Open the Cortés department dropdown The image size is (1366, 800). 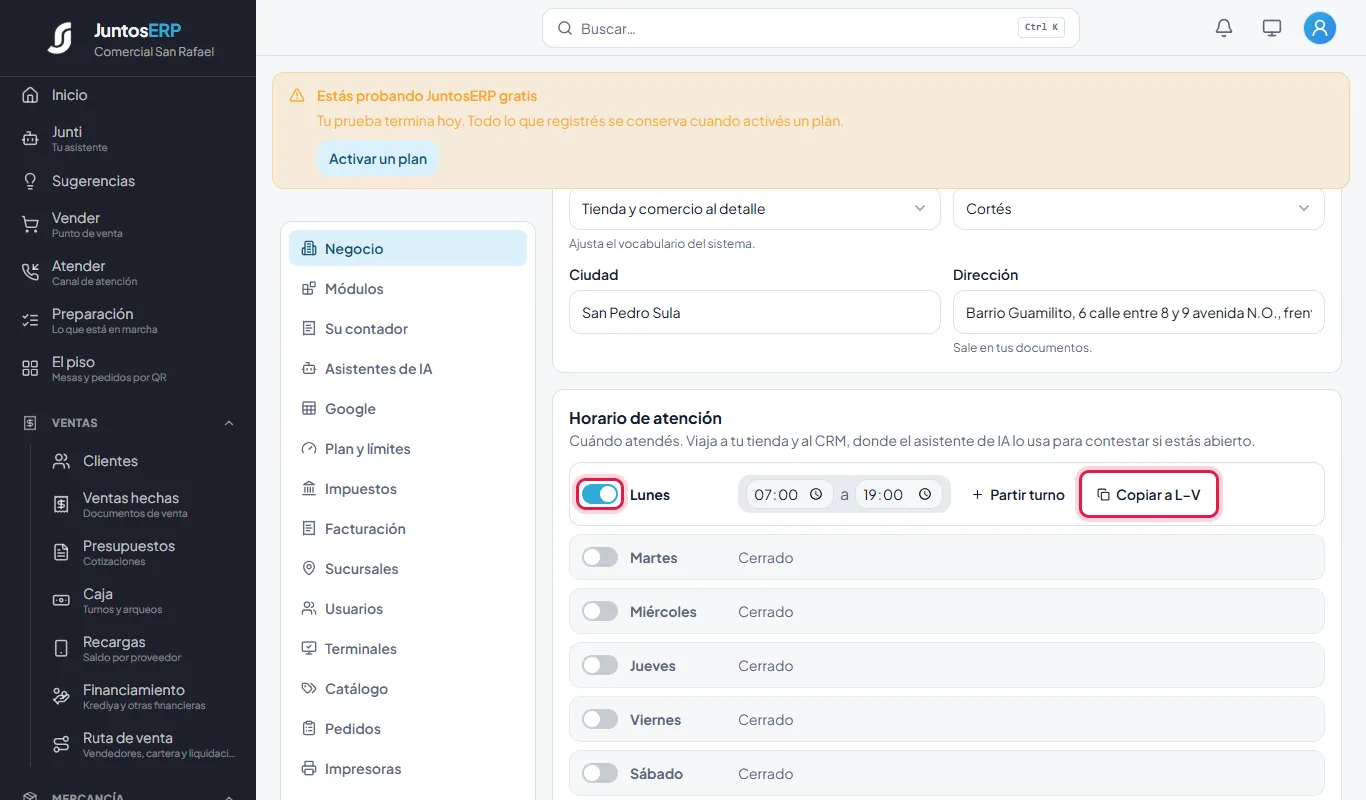[1138, 208]
